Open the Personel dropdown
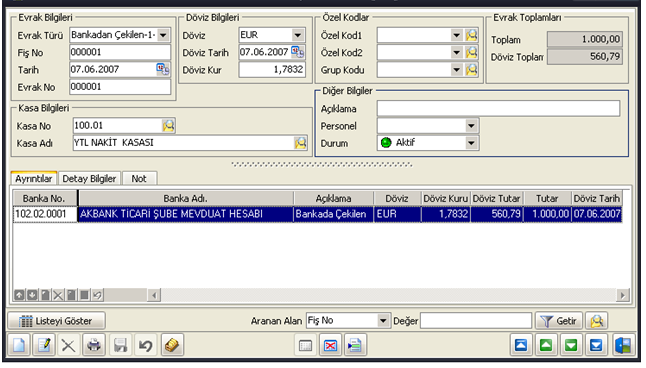 pos(471,126)
